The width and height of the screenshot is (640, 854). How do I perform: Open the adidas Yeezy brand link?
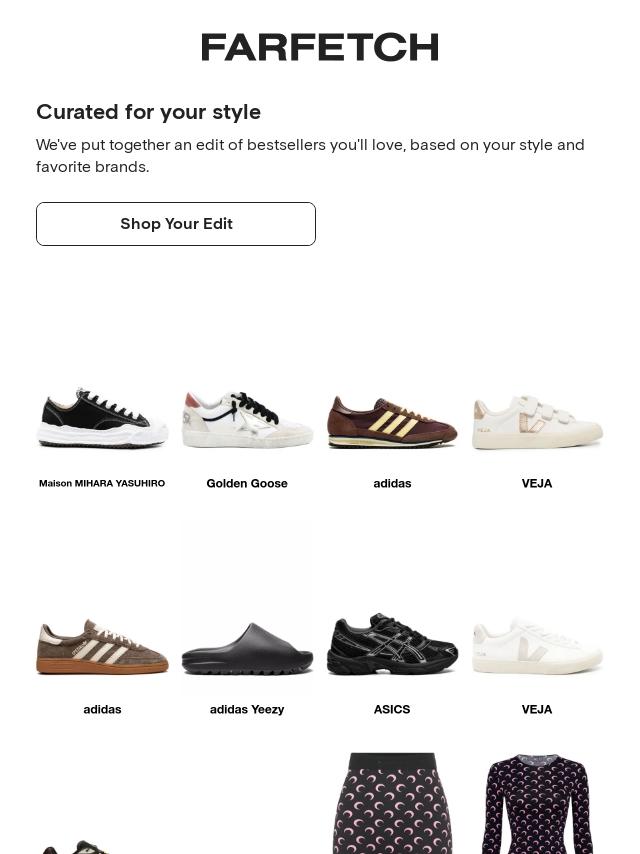click(247, 709)
